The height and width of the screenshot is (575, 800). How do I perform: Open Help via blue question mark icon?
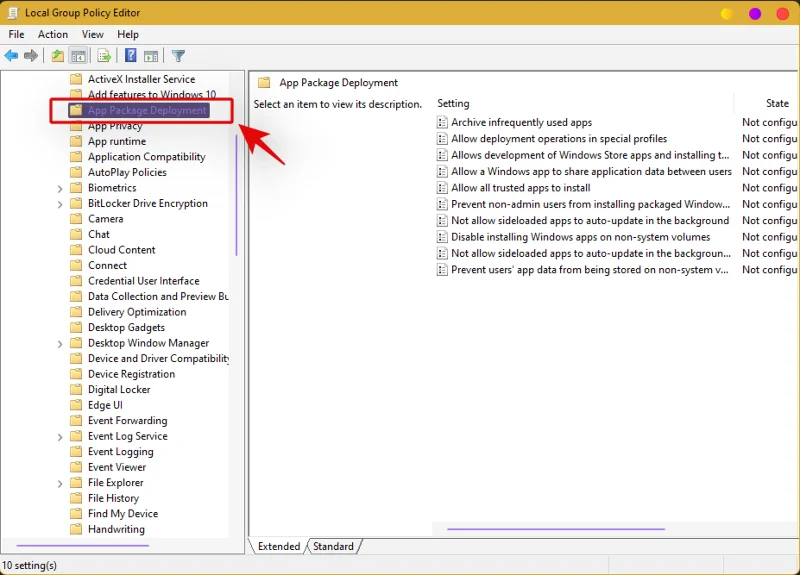pos(131,56)
